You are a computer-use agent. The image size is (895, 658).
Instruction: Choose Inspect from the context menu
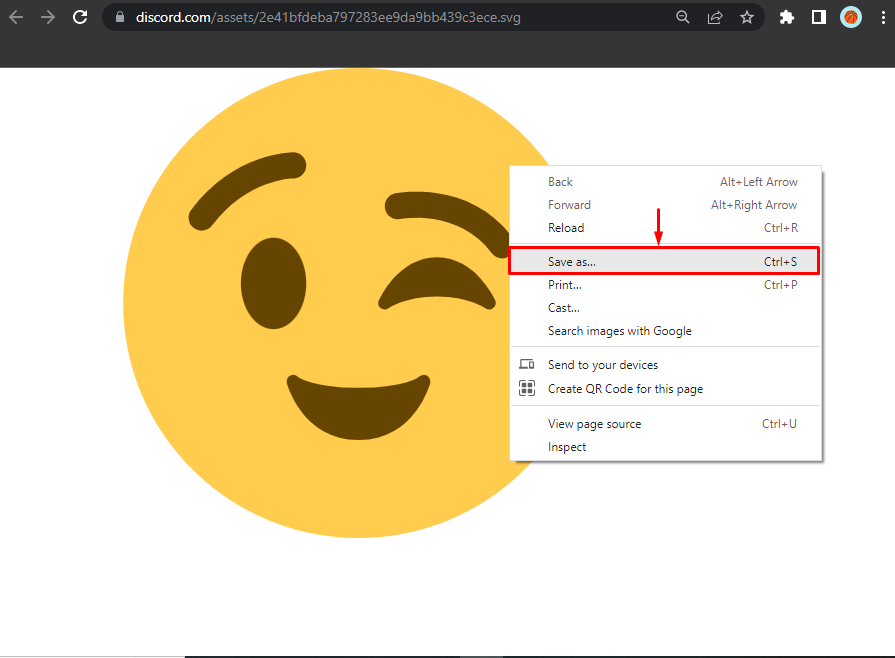coord(666,446)
